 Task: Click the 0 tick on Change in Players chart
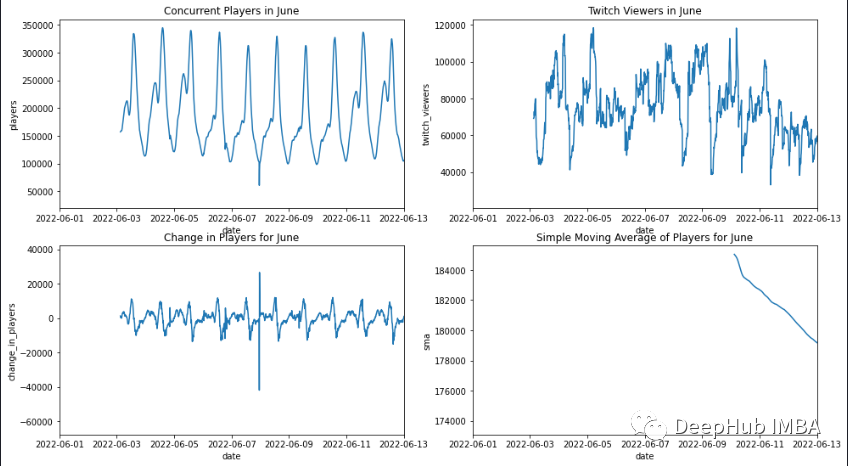click(52, 318)
